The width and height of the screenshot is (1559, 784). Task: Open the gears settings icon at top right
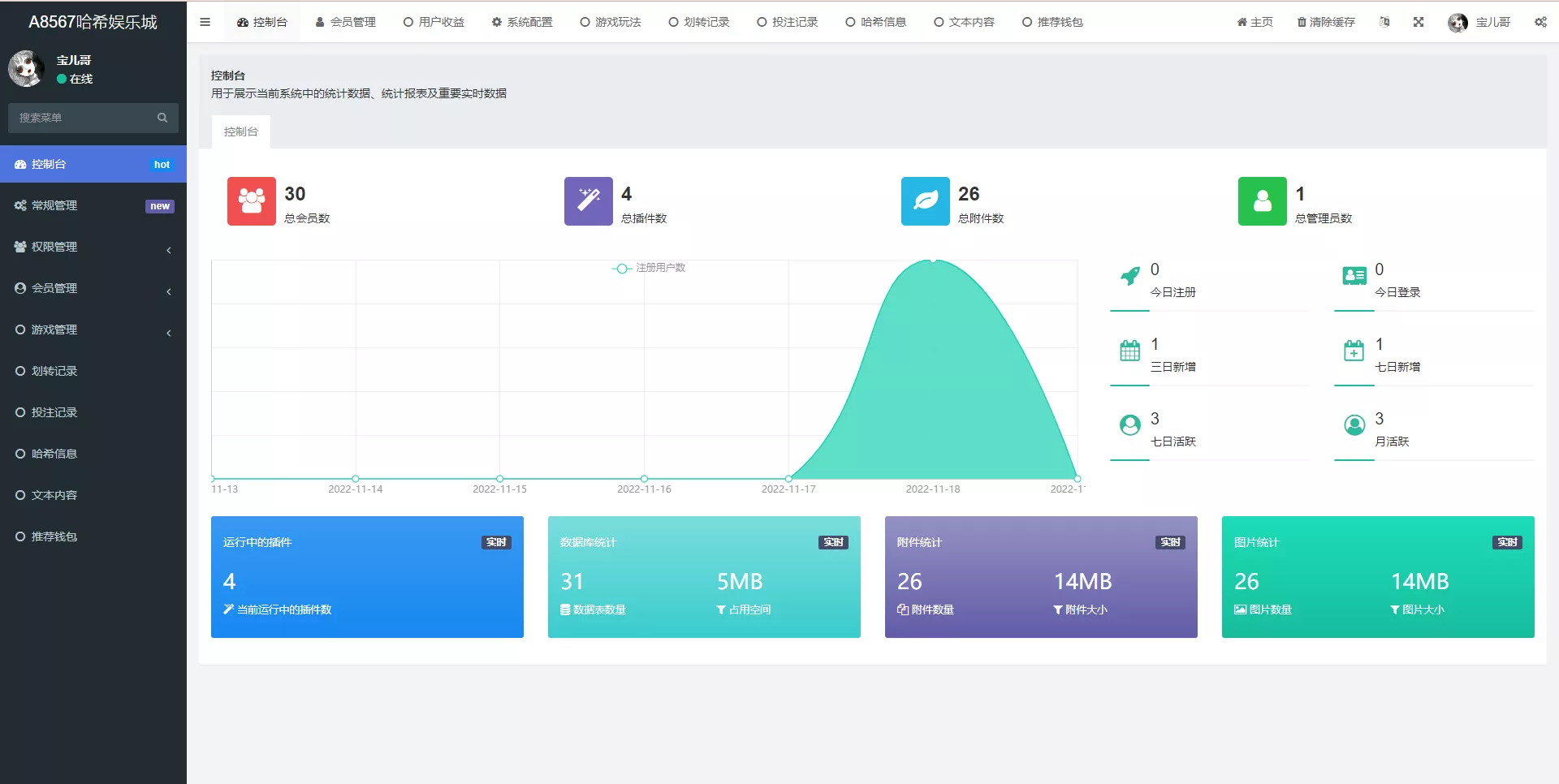pyautogui.click(x=1540, y=22)
